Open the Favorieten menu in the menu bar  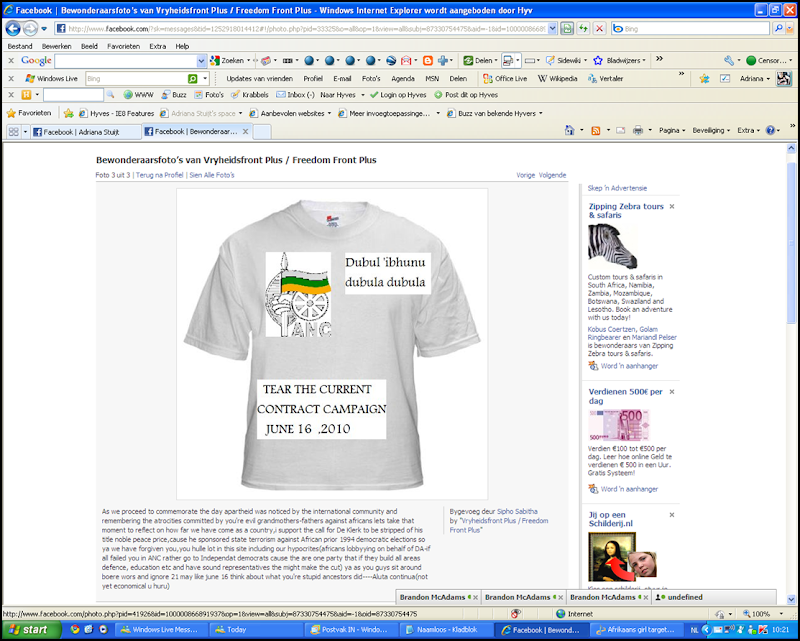click(123, 46)
